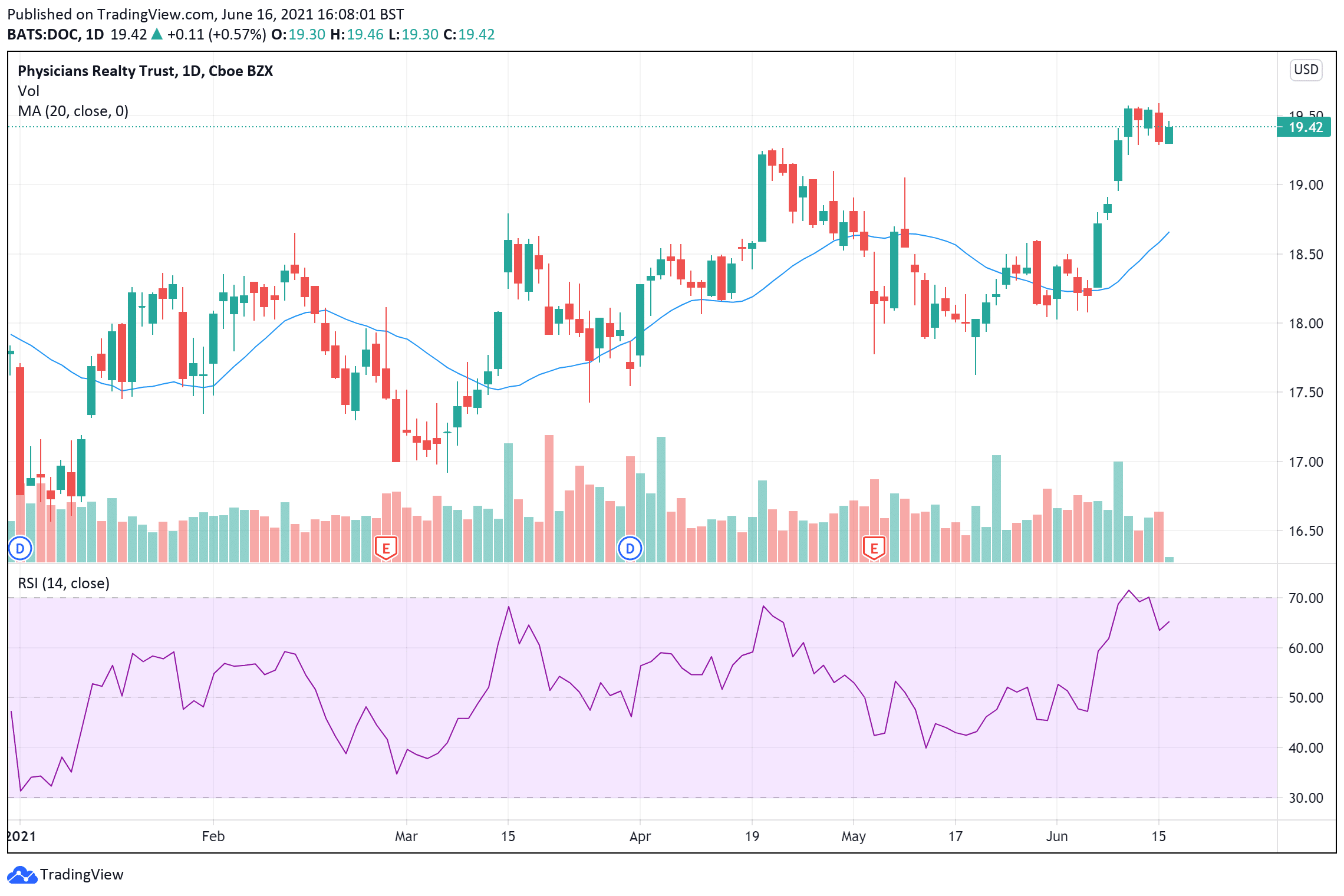This screenshot has width=1344, height=896.
Task: Click the dividend marker before April
Action: [630, 549]
